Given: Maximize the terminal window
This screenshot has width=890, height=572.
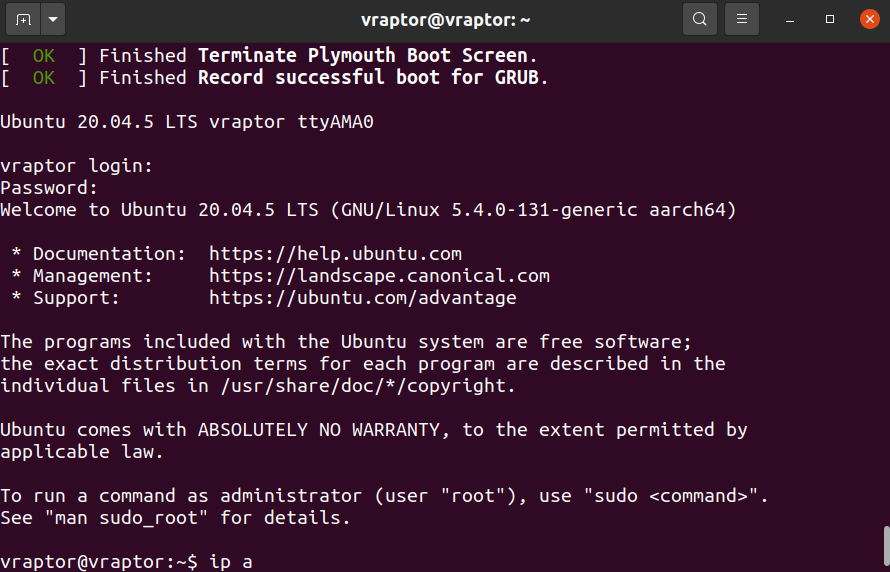Looking at the screenshot, I should click(x=830, y=19).
